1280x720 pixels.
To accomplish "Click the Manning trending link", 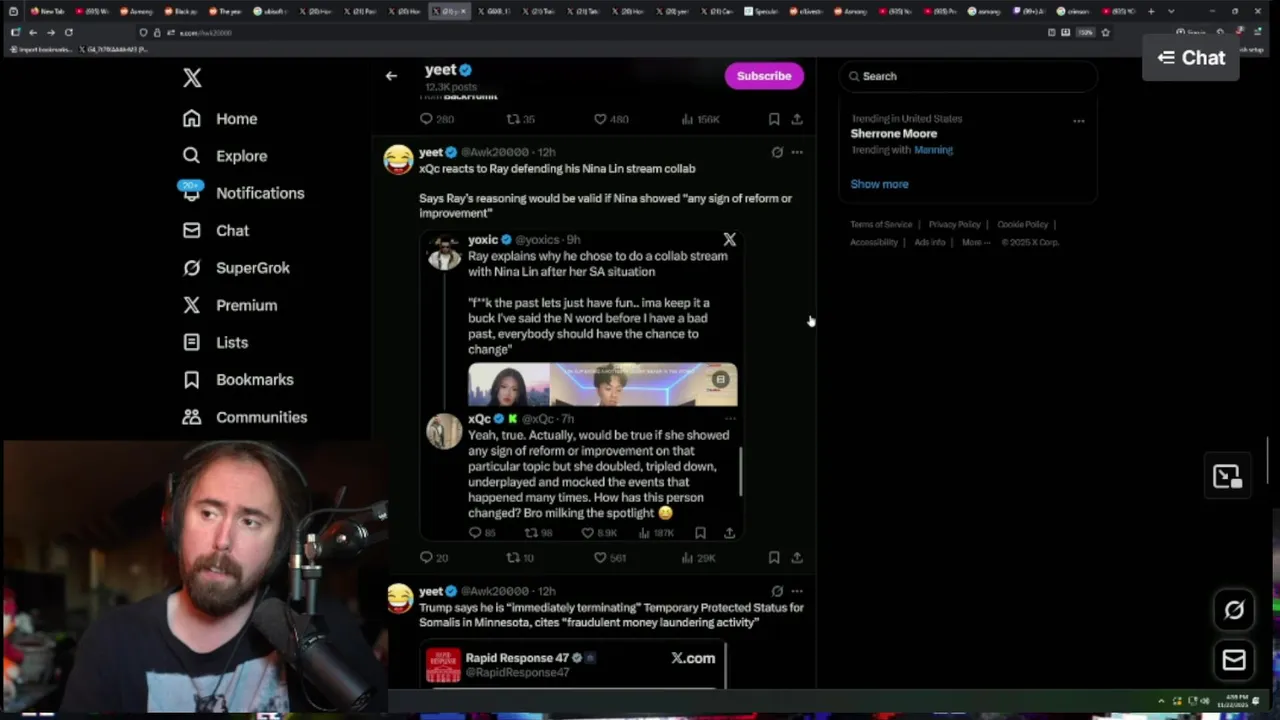I will [x=933, y=150].
